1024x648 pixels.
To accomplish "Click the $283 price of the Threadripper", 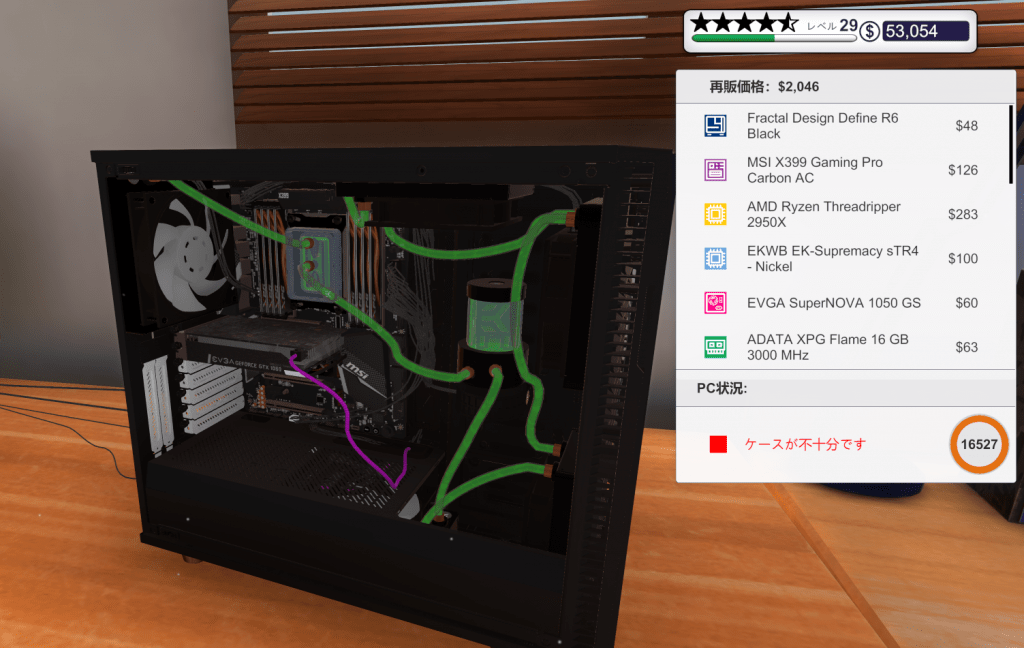I will [x=963, y=214].
